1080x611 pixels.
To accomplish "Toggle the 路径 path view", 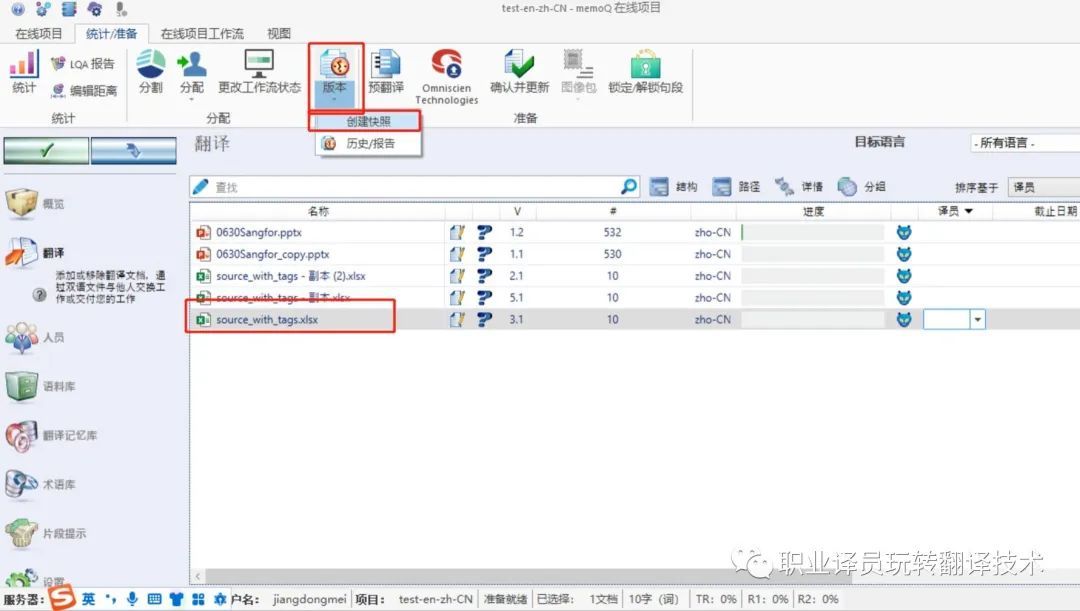I will (x=736, y=187).
